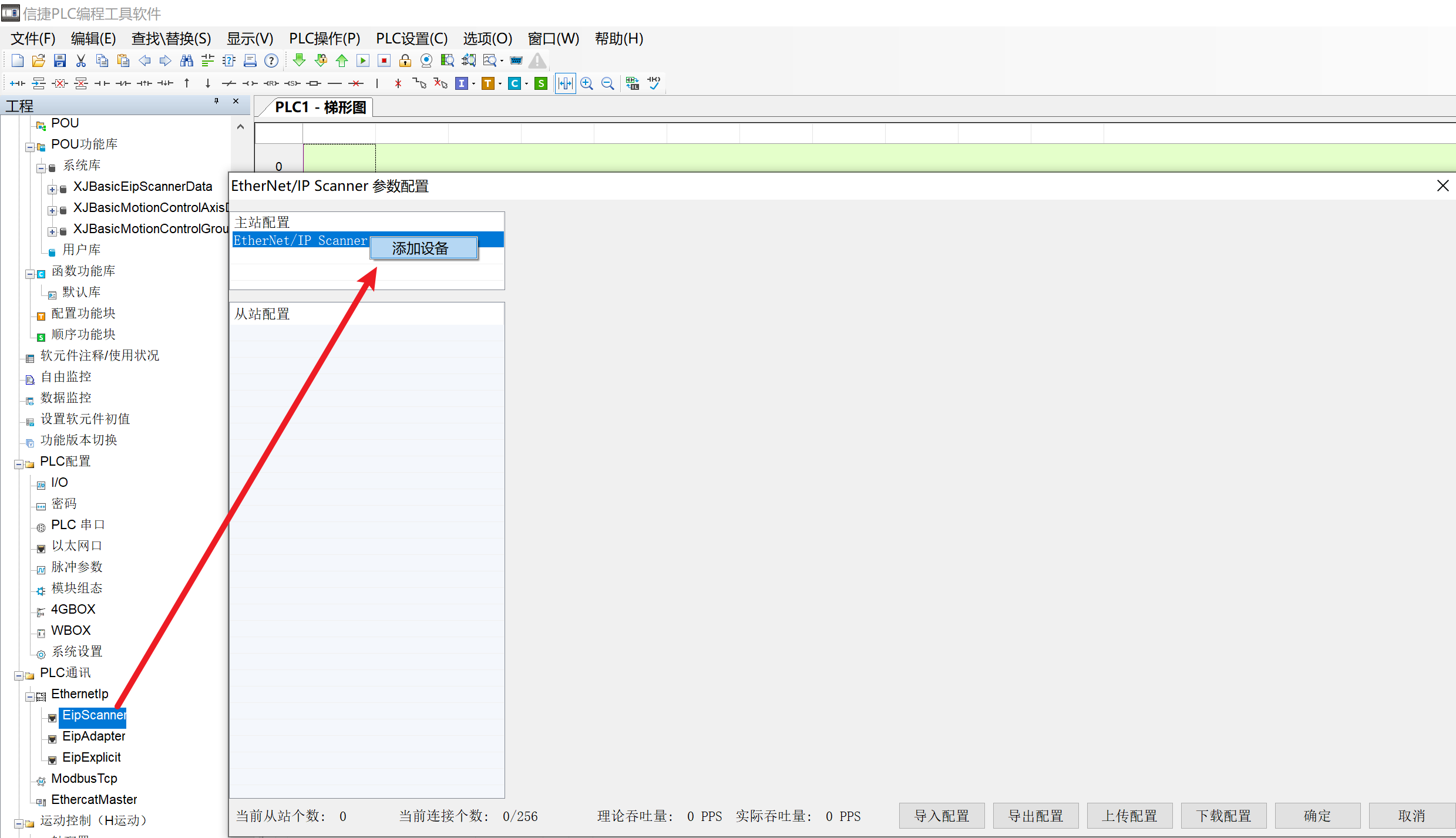Select EipExplicit in the project tree
The image size is (1456, 838).
click(92, 758)
